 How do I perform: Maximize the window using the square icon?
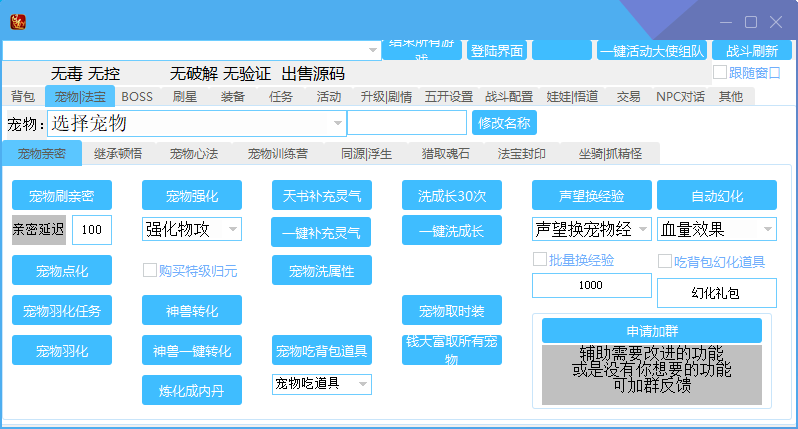click(x=751, y=22)
